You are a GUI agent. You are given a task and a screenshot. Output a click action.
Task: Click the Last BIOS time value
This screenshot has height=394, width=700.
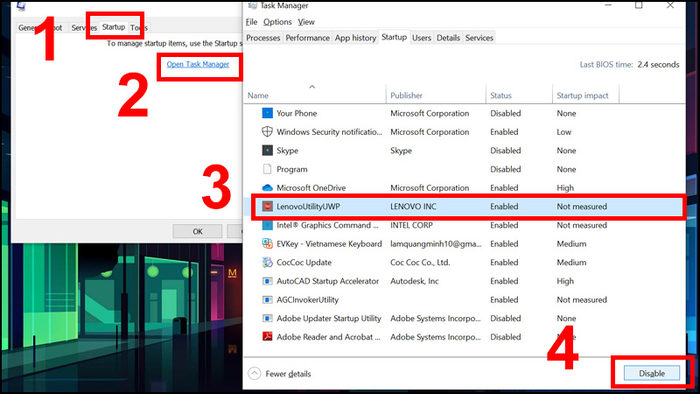pyautogui.click(x=658, y=65)
